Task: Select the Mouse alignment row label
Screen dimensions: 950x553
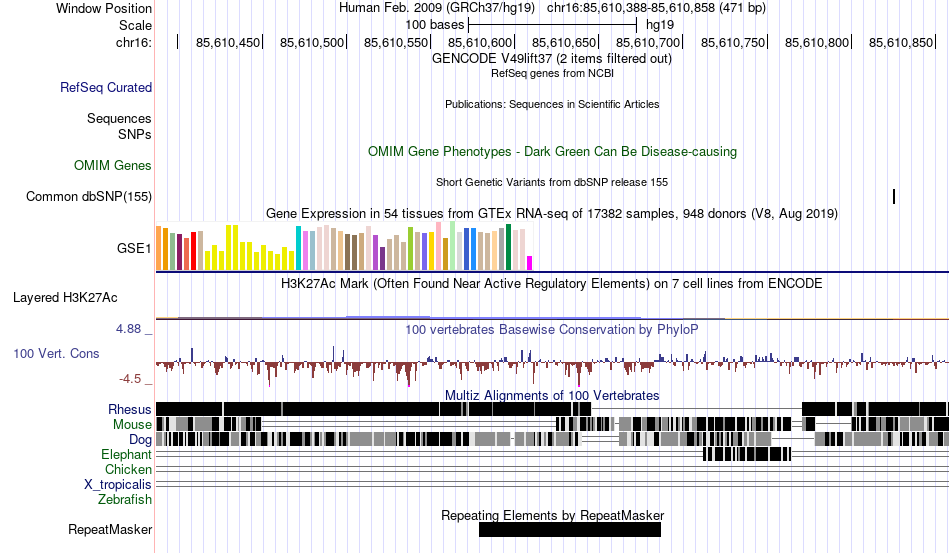Action: click(x=132, y=425)
